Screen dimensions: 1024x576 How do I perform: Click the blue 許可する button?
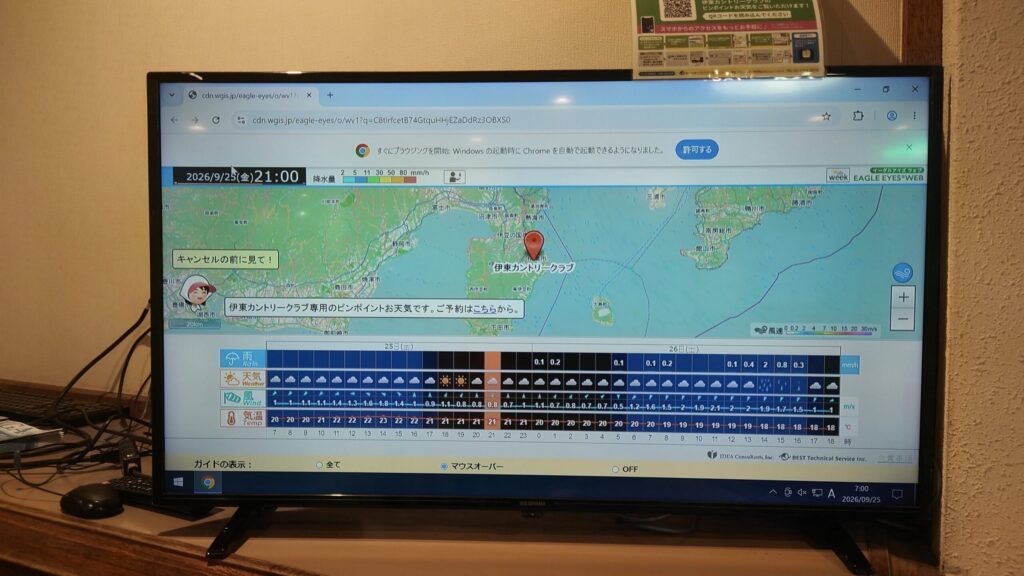coord(697,150)
